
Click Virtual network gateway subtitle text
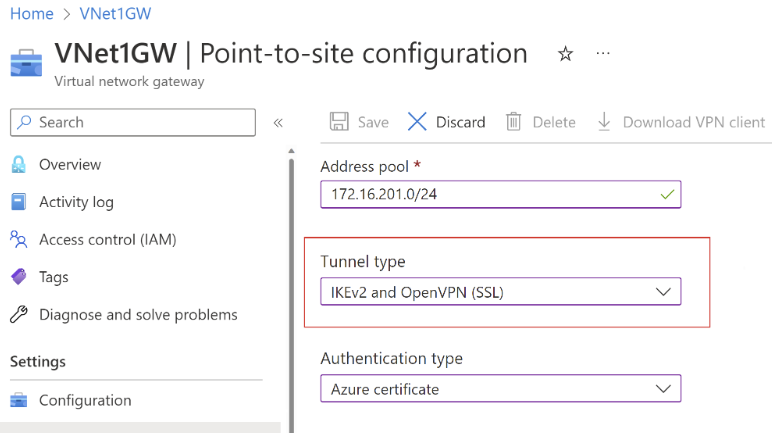point(129,81)
